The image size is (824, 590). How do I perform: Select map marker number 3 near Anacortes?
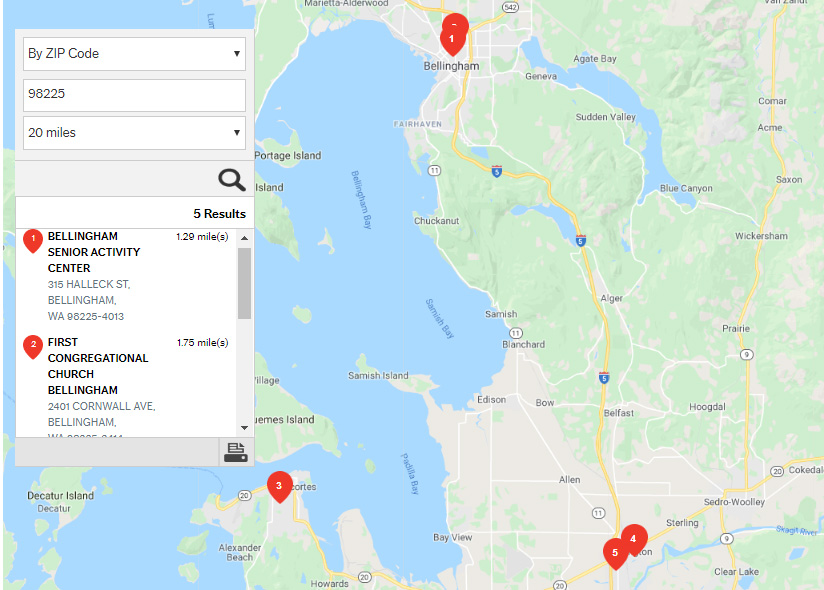click(280, 487)
